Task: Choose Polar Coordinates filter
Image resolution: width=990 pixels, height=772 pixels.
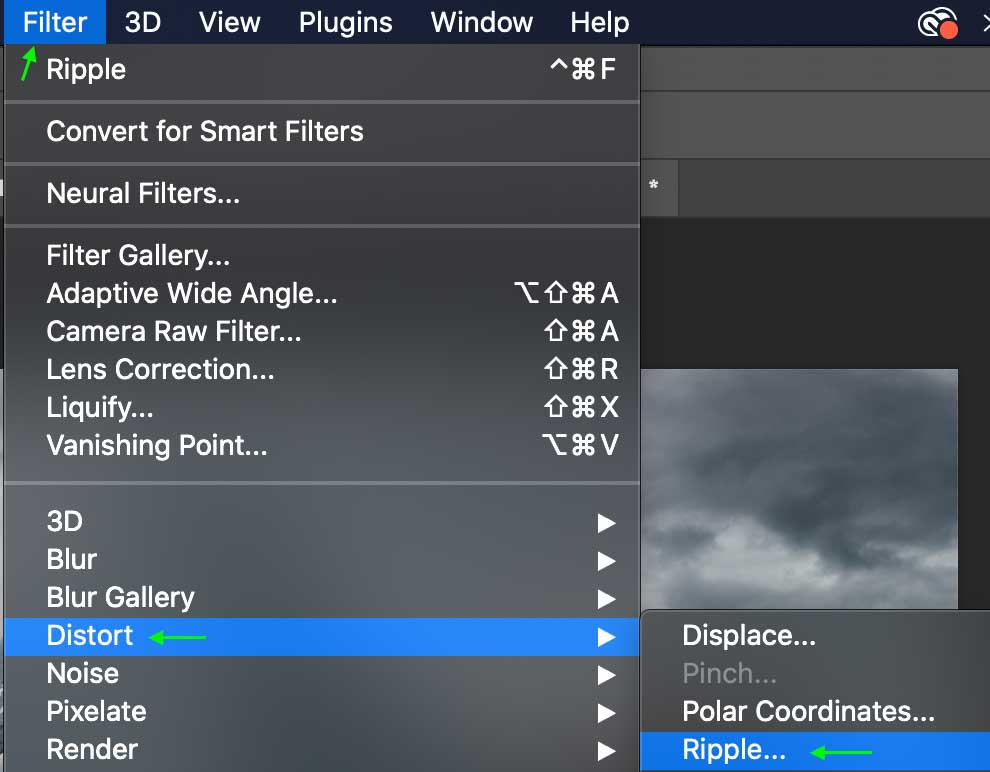Action: (815, 711)
